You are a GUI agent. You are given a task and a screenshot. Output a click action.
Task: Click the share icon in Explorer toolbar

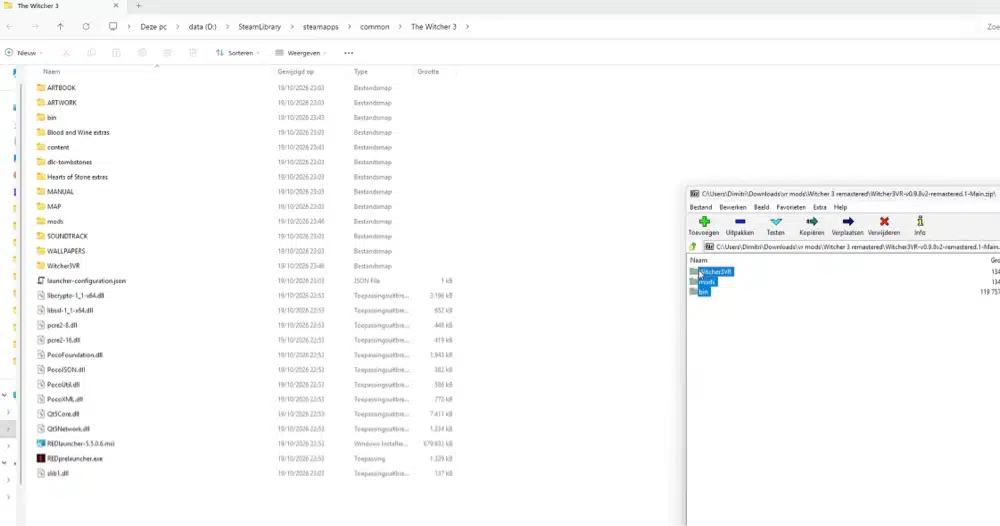click(167, 53)
